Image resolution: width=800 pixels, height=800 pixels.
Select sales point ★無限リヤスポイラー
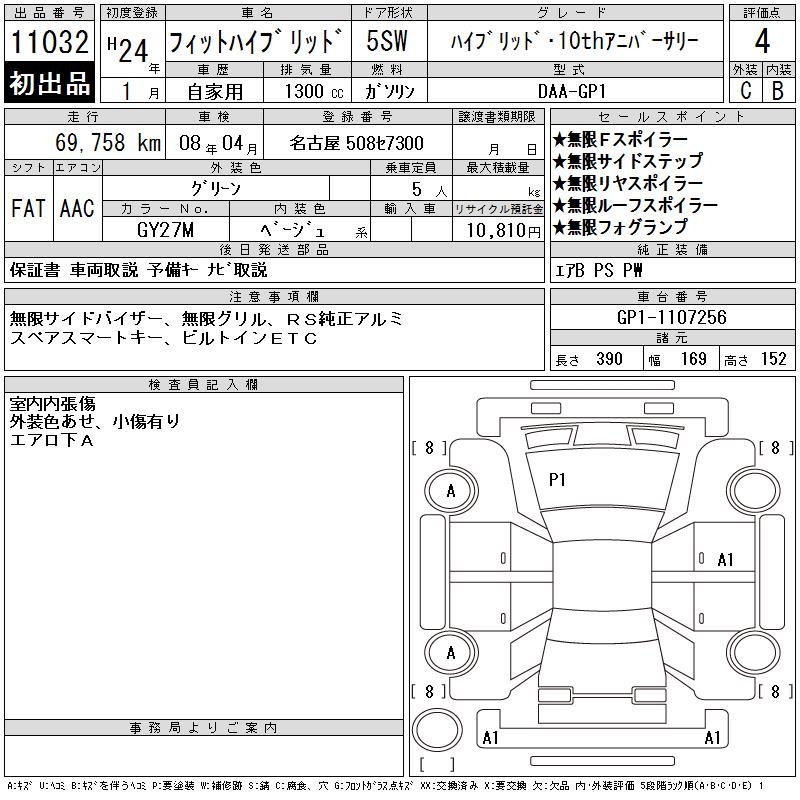pyautogui.click(x=628, y=183)
